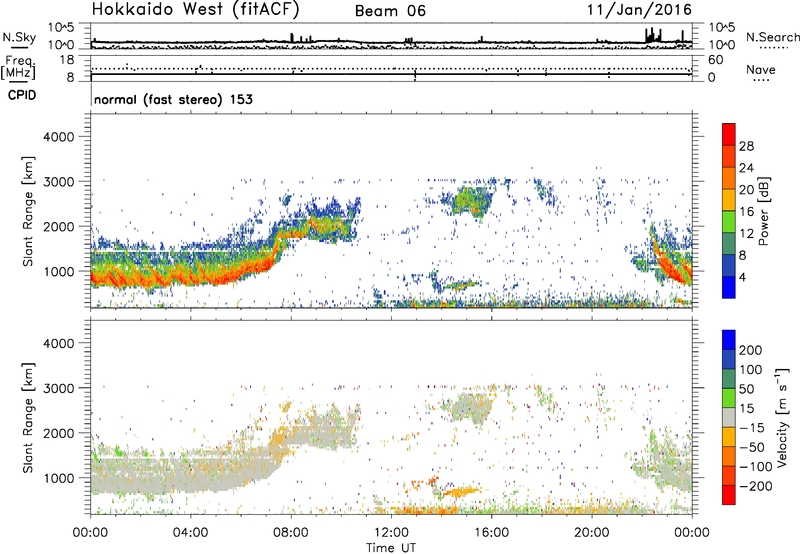Viewport: 800px width, 554px height.
Task: Click the 'Time UT' axis title
Action: (x=391, y=547)
